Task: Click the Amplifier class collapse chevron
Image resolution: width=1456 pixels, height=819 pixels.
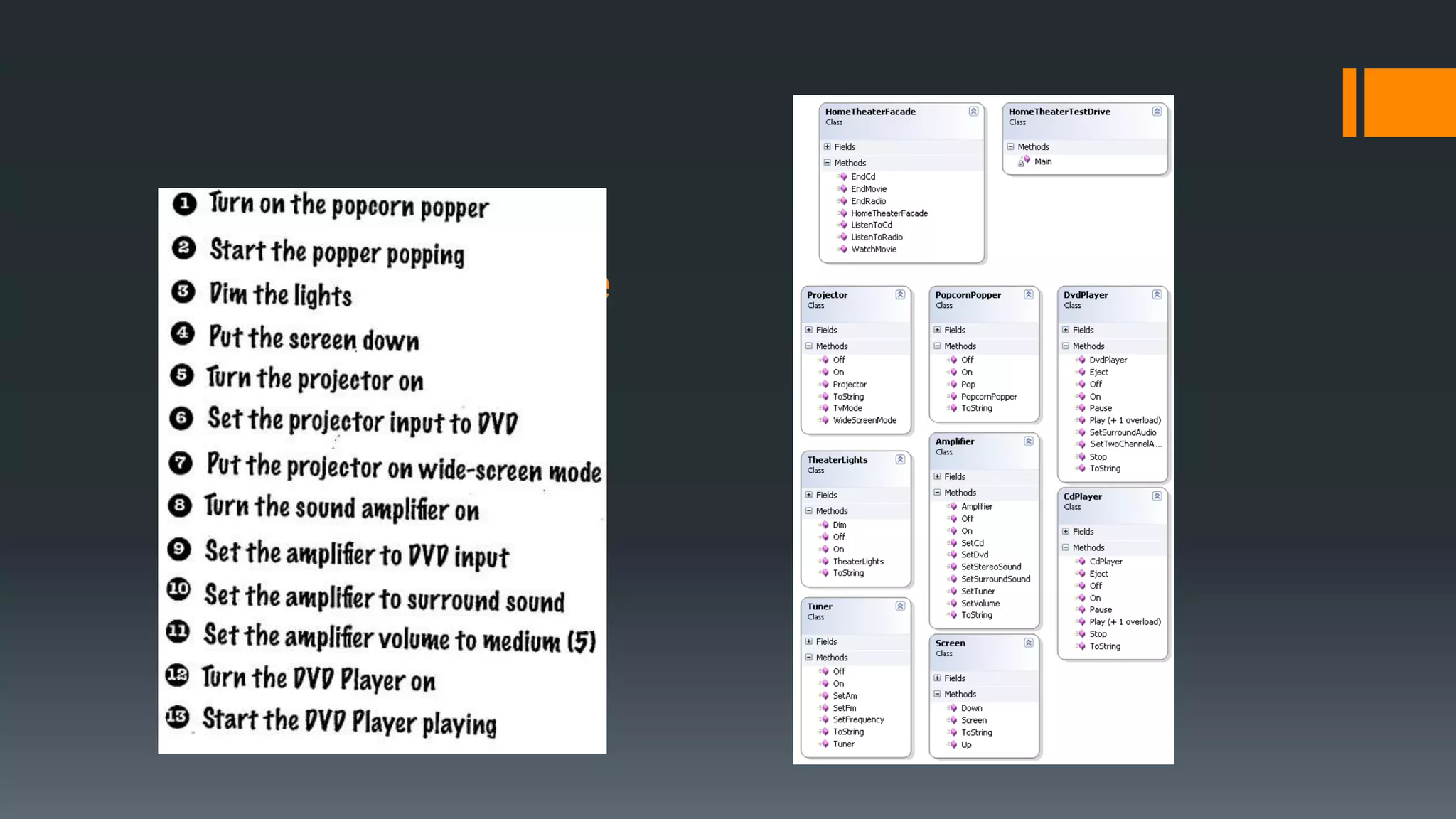Action: click(x=1028, y=441)
